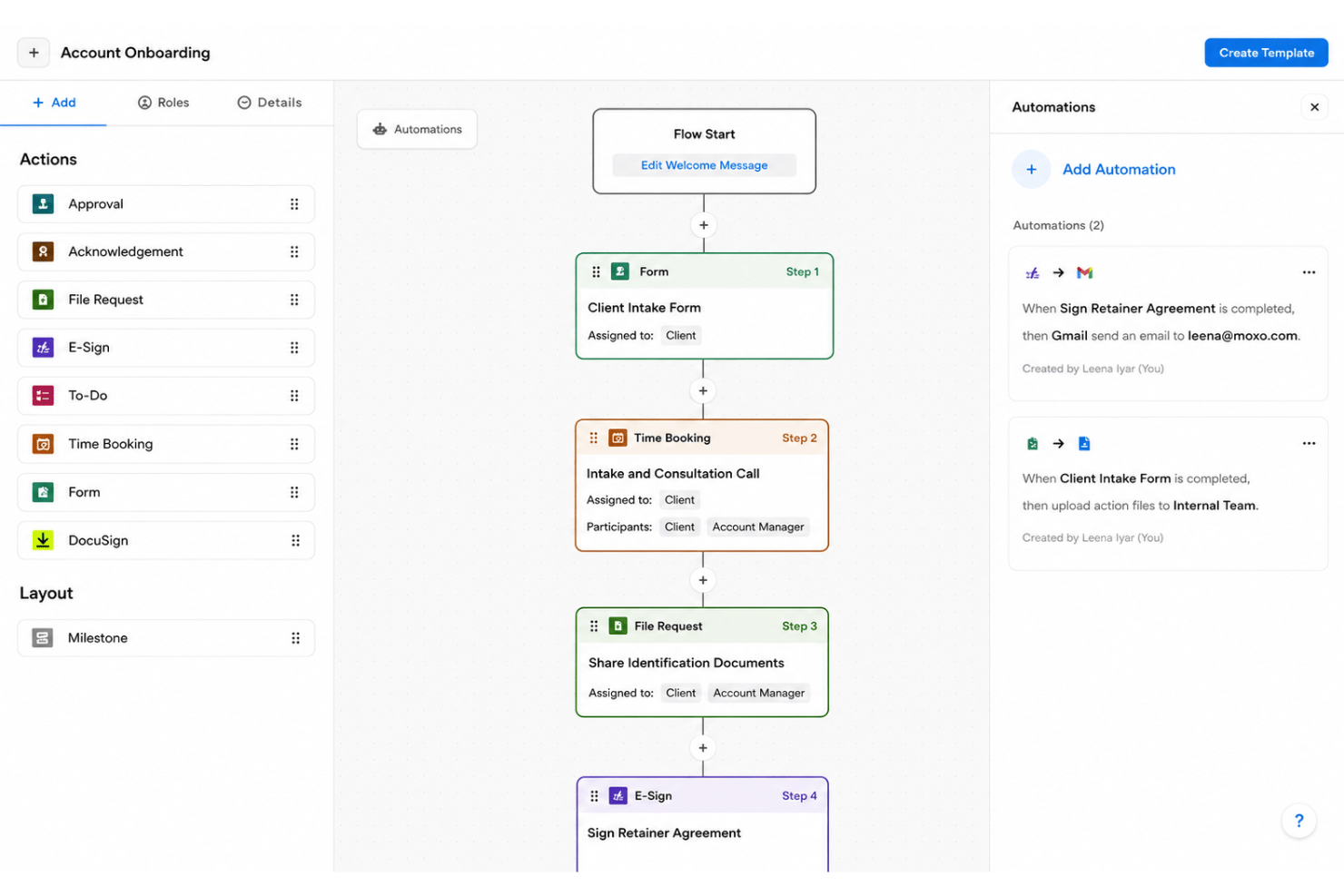Select the Milestone layout icon
The image size is (1344, 896).
pyautogui.click(x=43, y=638)
